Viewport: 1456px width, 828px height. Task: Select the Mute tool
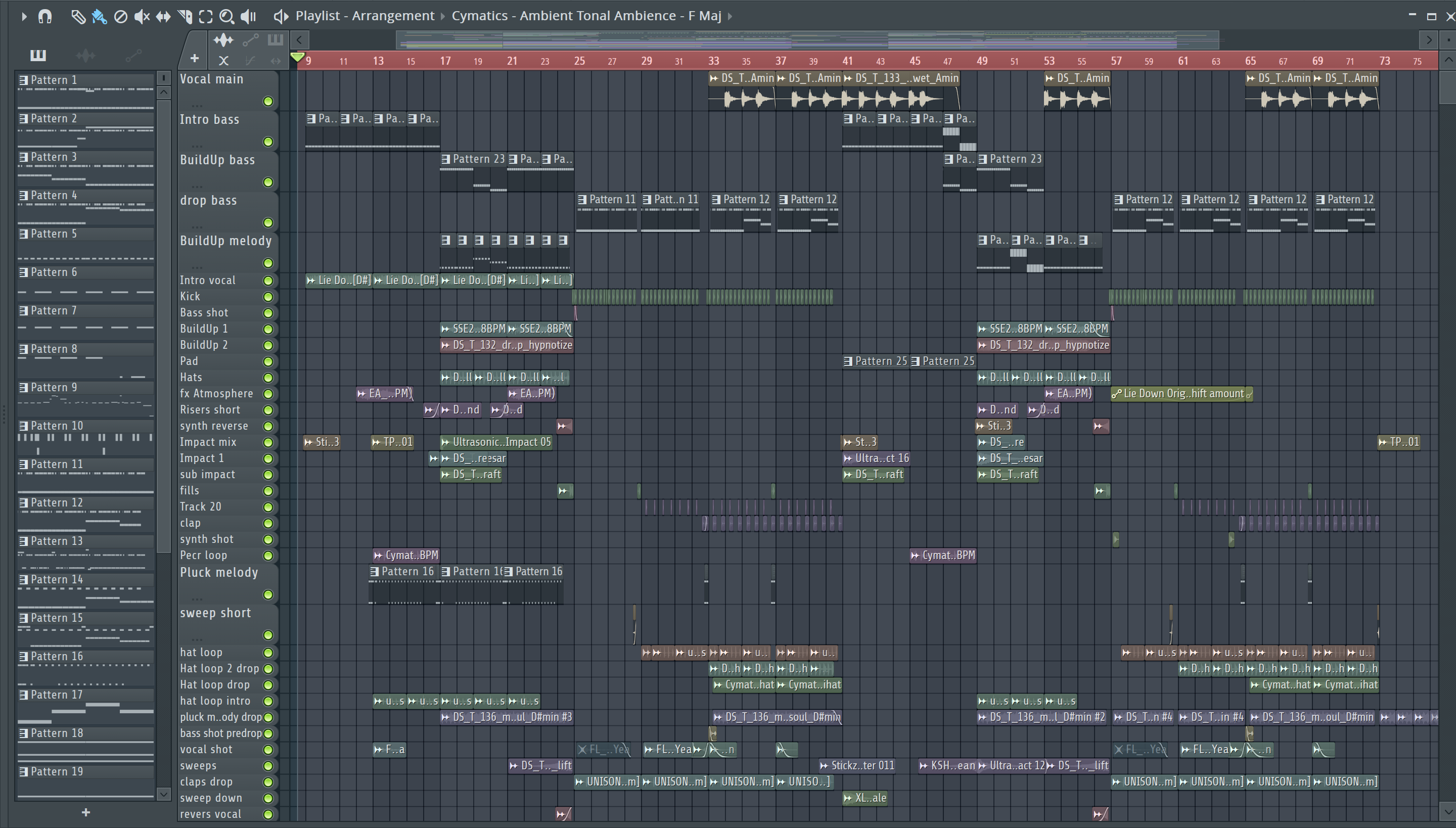tap(142, 17)
